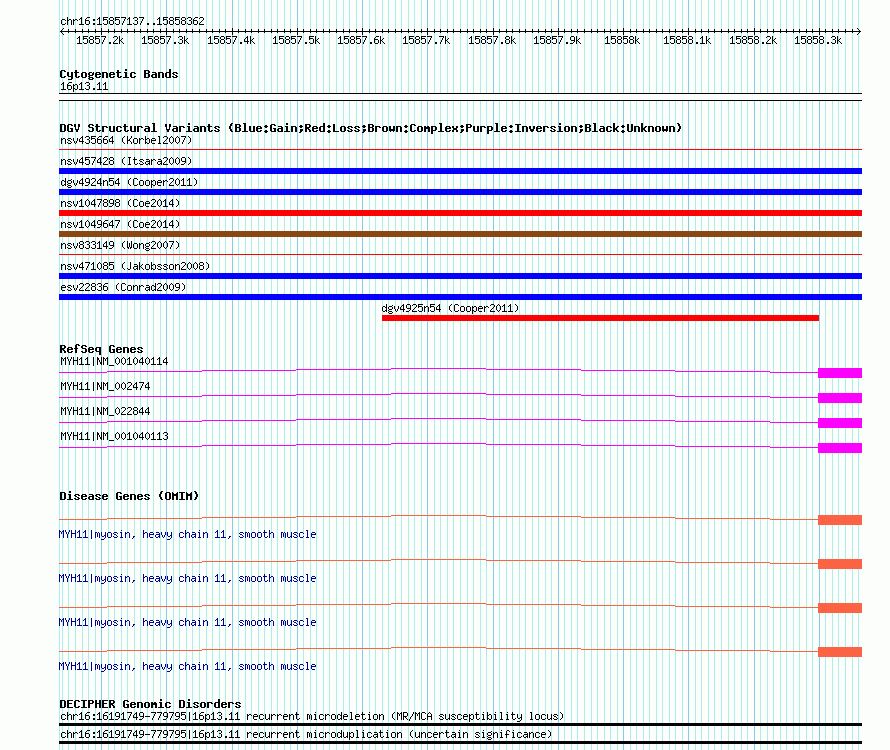Click the 16p13.11 recurrent microduplication entry
Viewport: 890px width, 750px height.
coord(306,735)
